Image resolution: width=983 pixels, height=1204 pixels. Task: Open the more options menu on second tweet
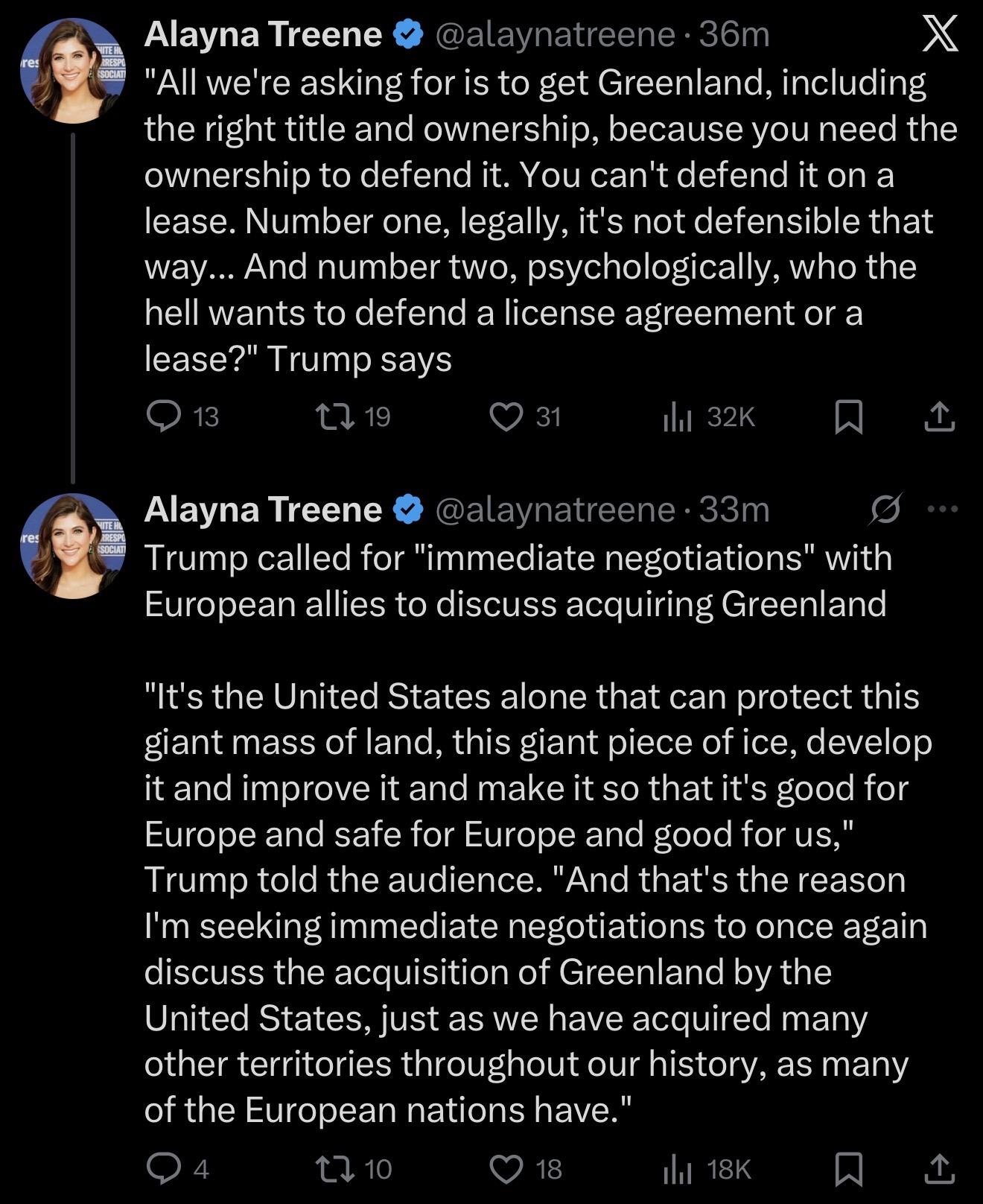pos(943,510)
